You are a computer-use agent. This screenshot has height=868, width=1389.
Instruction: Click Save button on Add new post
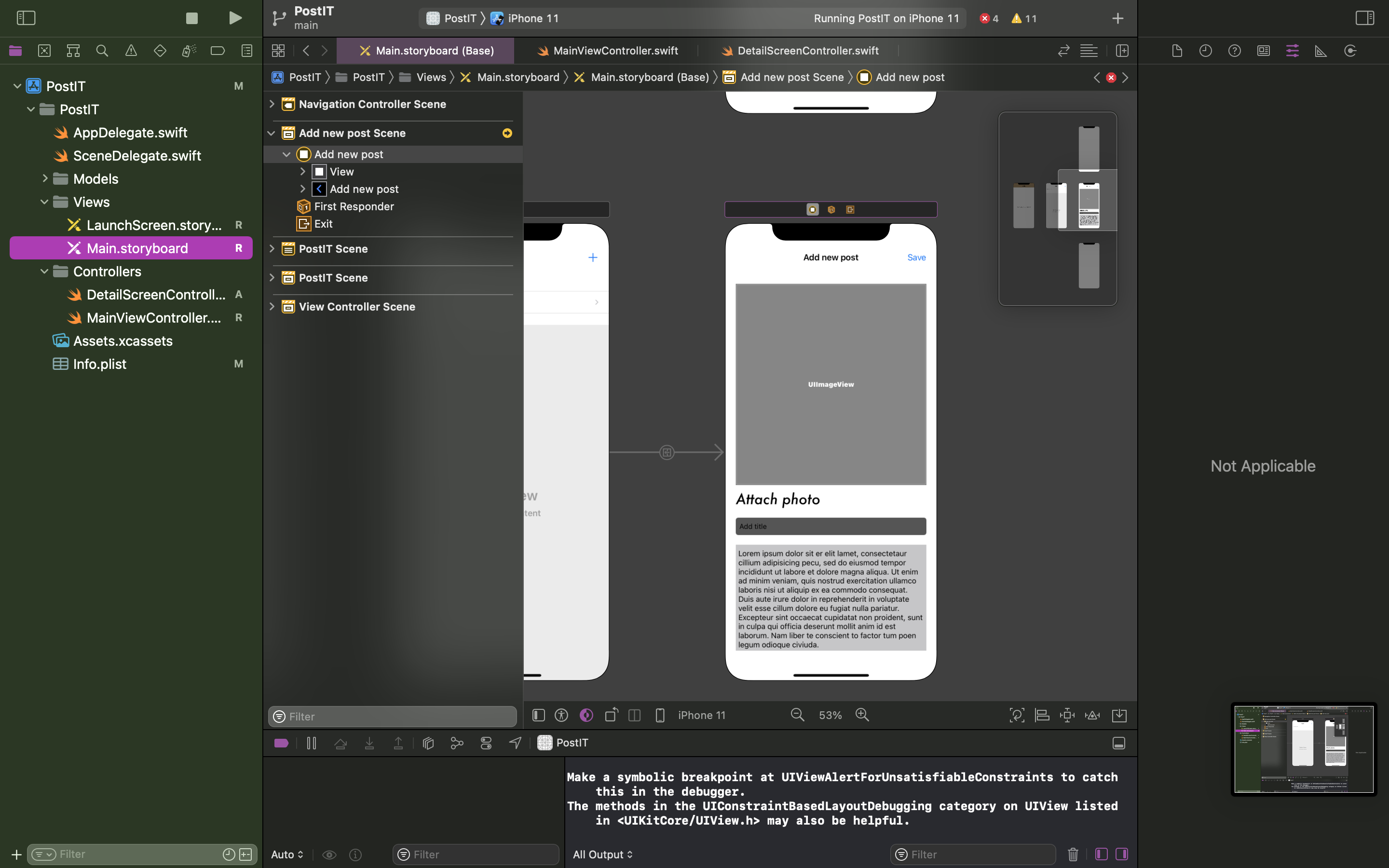point(915,257)
